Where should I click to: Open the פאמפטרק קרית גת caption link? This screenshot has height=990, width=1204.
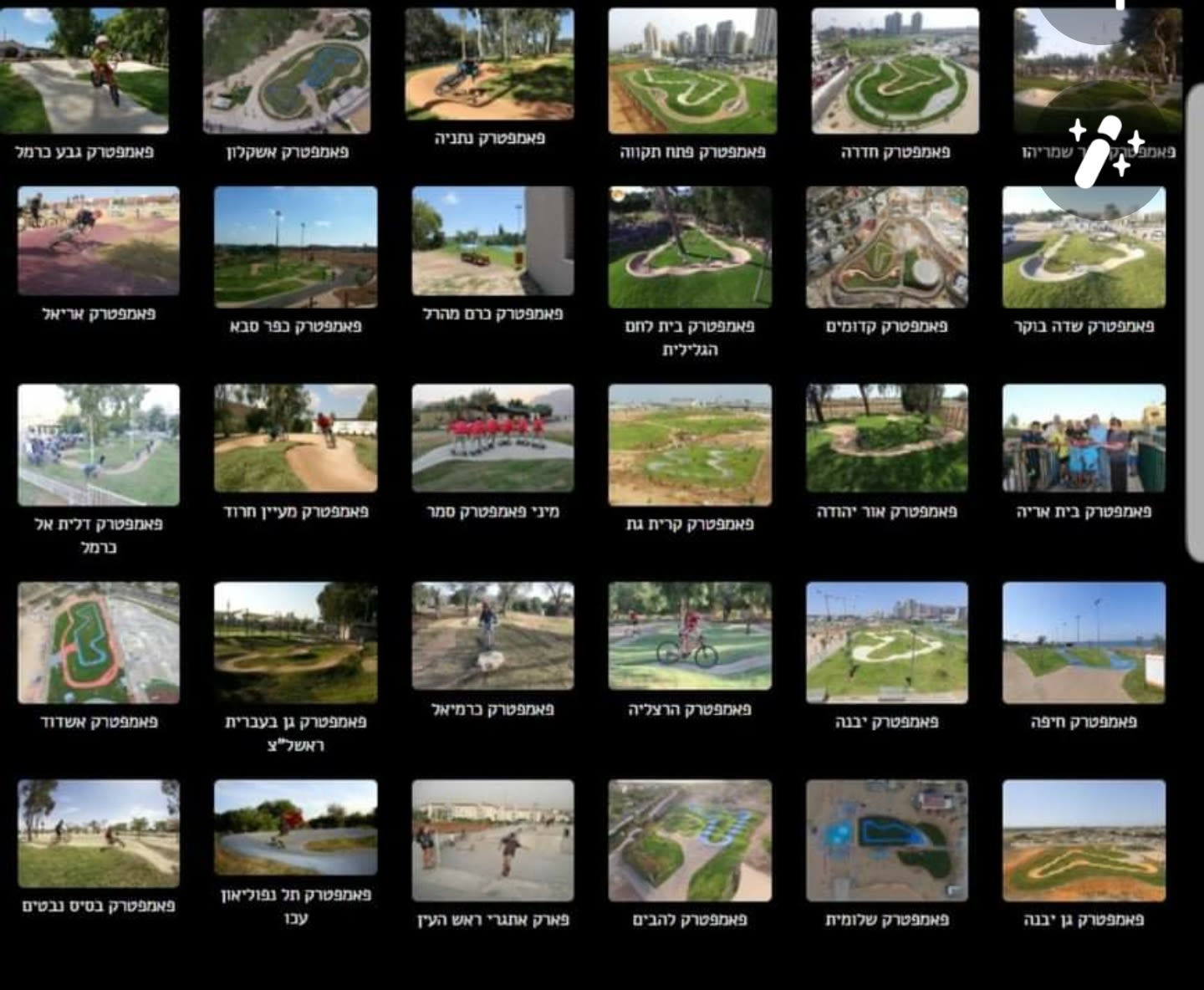[690, 524]
